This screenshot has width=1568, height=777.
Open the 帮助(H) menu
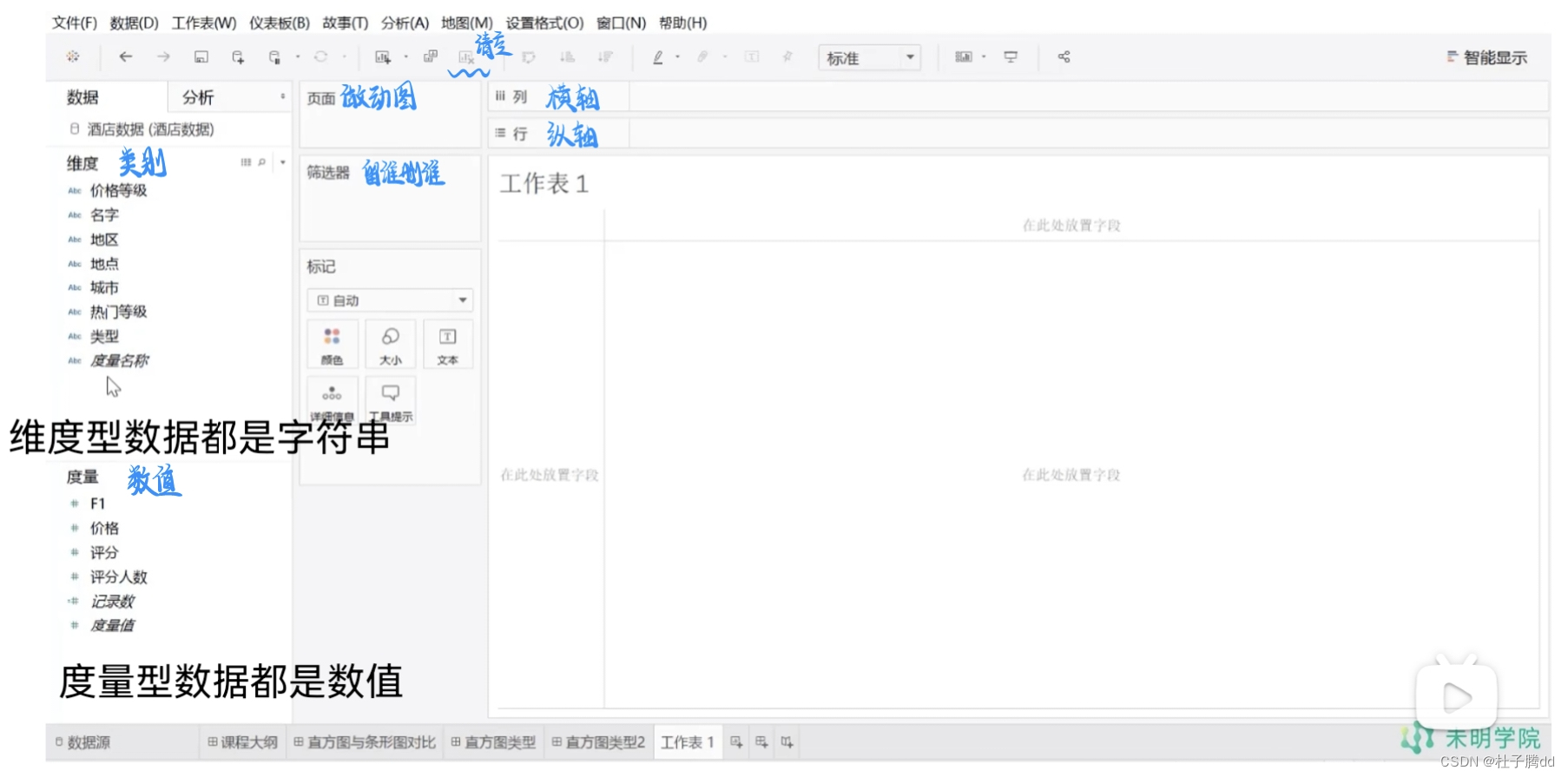coord(683,23)
